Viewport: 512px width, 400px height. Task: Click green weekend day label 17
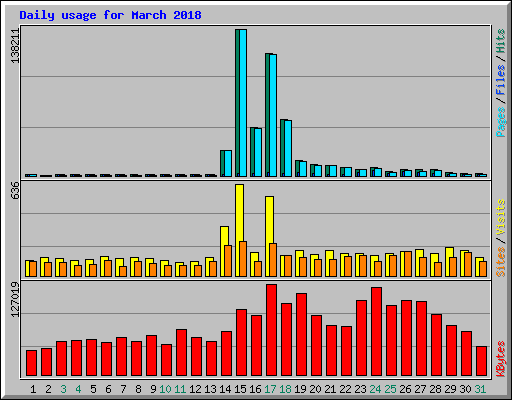point(270,389)
